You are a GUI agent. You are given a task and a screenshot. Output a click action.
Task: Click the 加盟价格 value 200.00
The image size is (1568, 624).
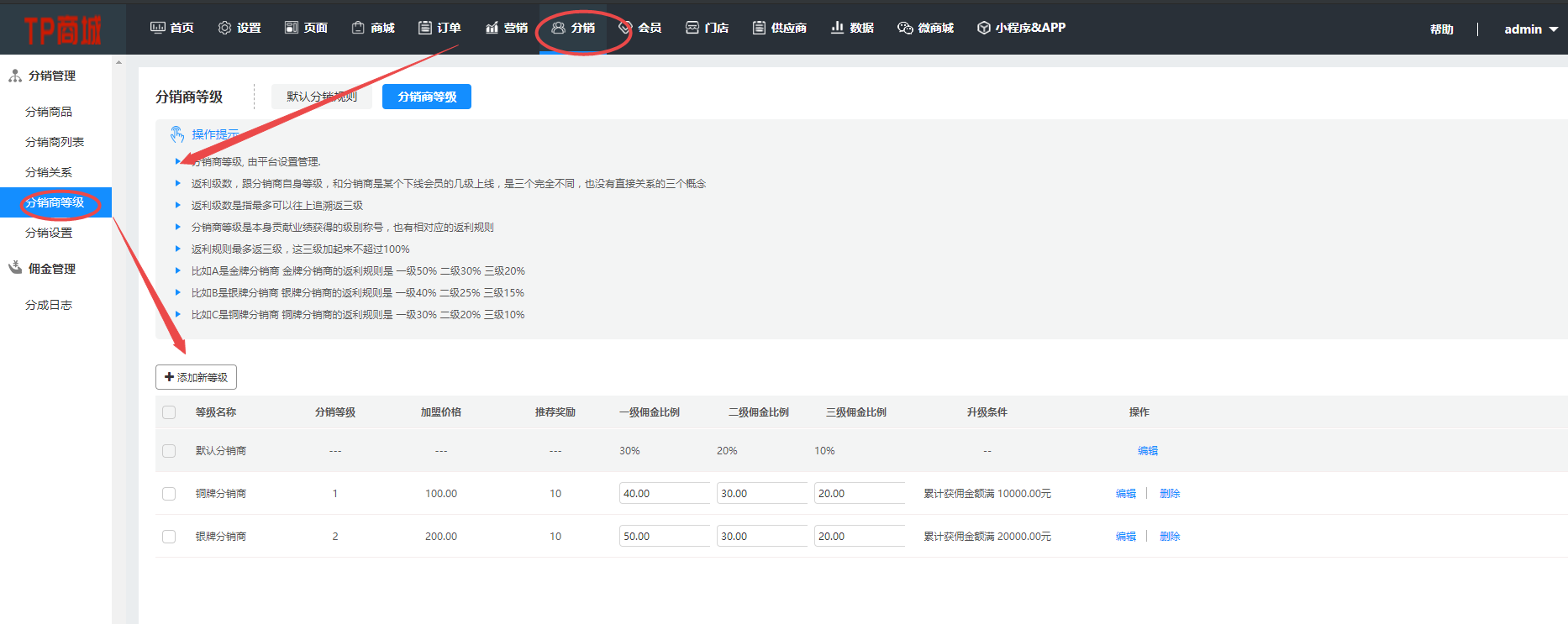click(x=441, y=537)
